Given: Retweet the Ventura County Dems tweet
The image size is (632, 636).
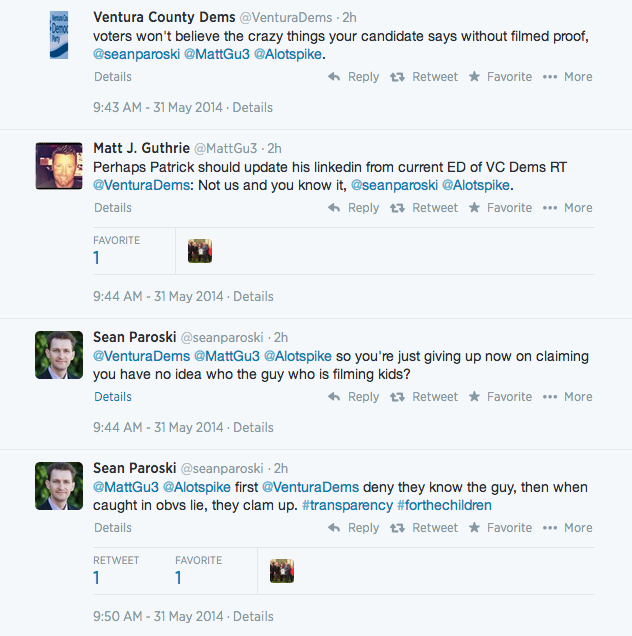Looking at the screenshot, I should click(424, 77).
